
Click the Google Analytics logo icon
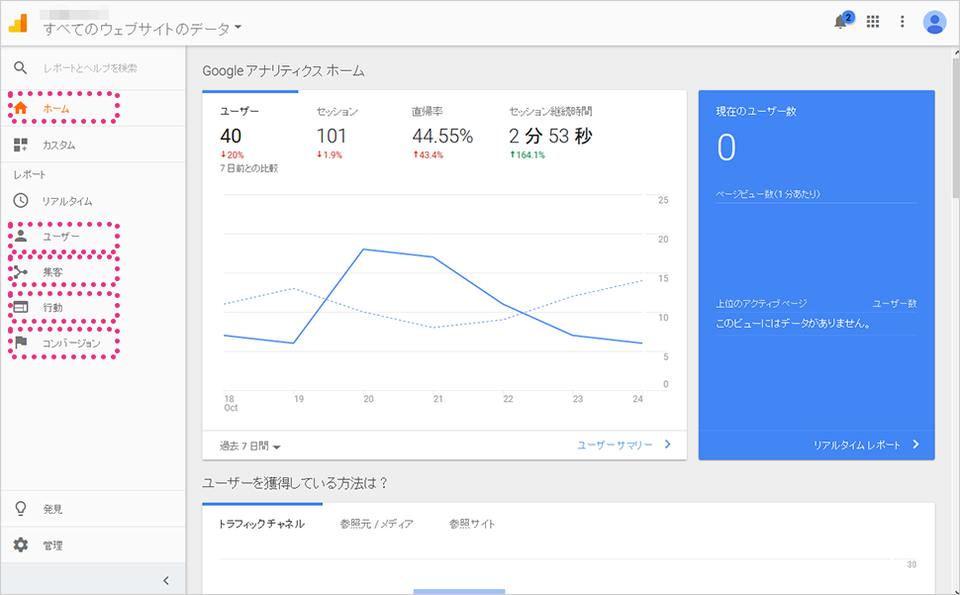coord(18,23)
